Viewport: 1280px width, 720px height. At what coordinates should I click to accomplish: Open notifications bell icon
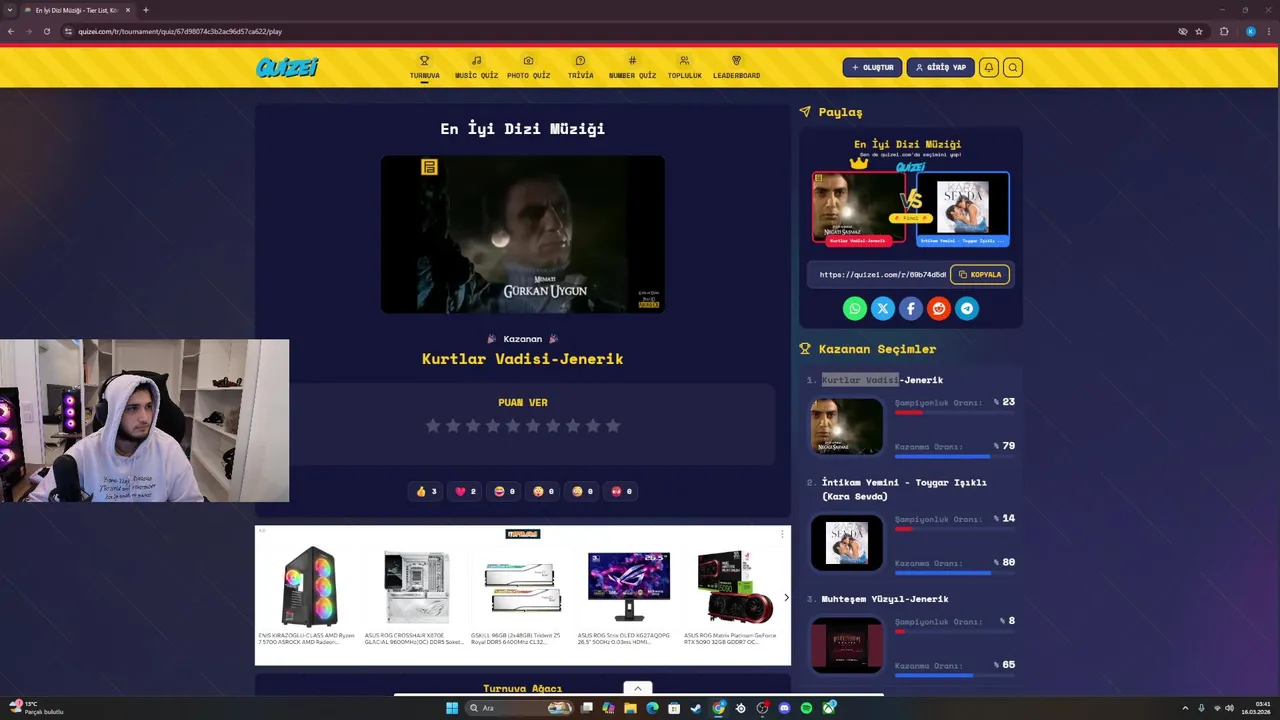pos(988,68)
